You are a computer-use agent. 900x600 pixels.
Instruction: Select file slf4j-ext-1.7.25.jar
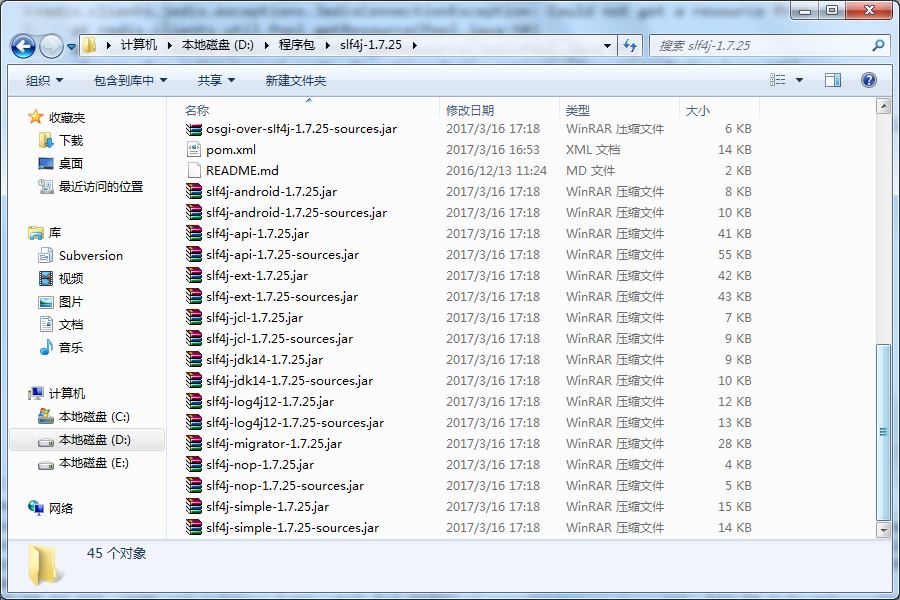pyautogui.click(x=257, y=276)
